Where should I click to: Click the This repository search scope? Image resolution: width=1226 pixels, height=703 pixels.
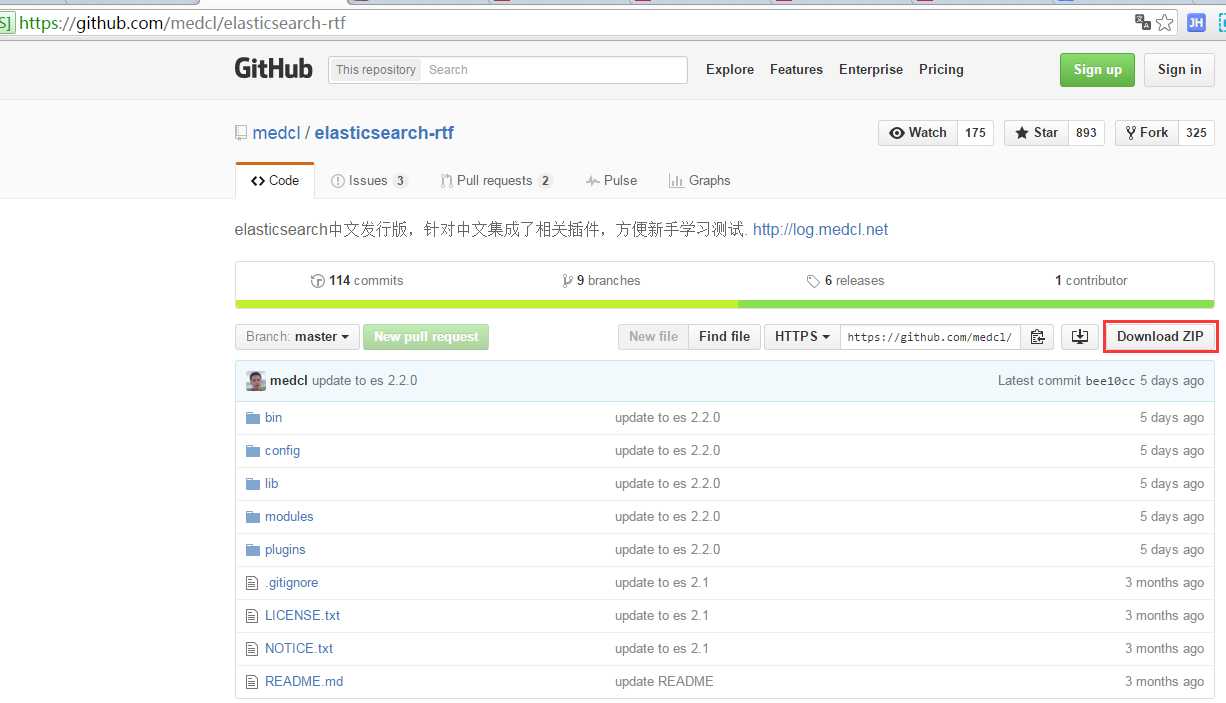click(376, 70)
